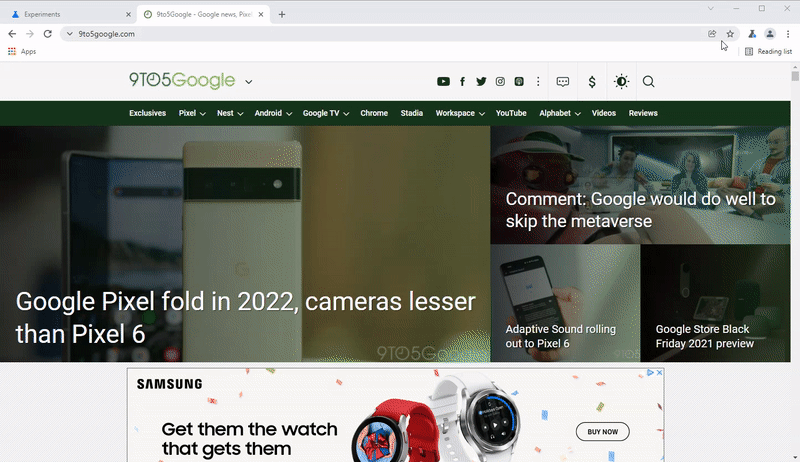
Task: Toggle dark mode with brightness icon
Action: click(x=621, y=82)
